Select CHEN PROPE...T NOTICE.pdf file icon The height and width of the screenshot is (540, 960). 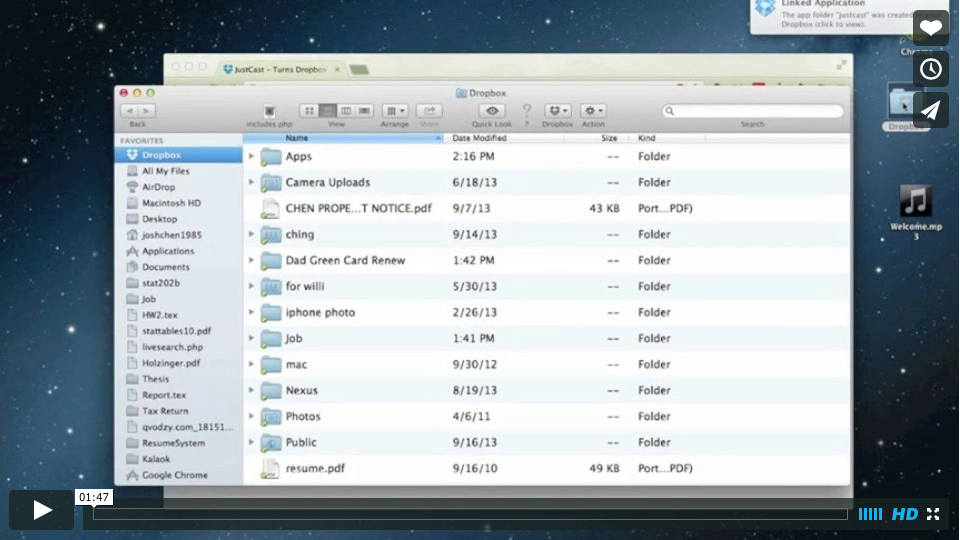(x=270, y=209)
